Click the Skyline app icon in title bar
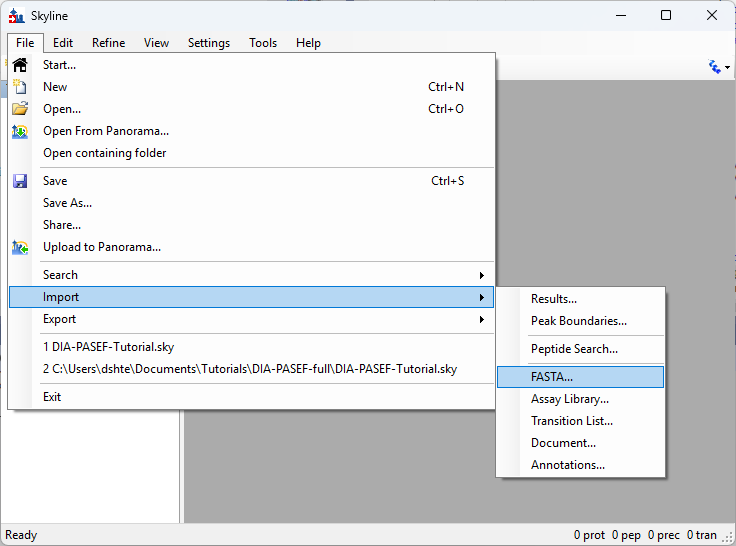Image resolution: width=736 pixels, height=546 pixels. pyautogui.click(x=16, y=15)
